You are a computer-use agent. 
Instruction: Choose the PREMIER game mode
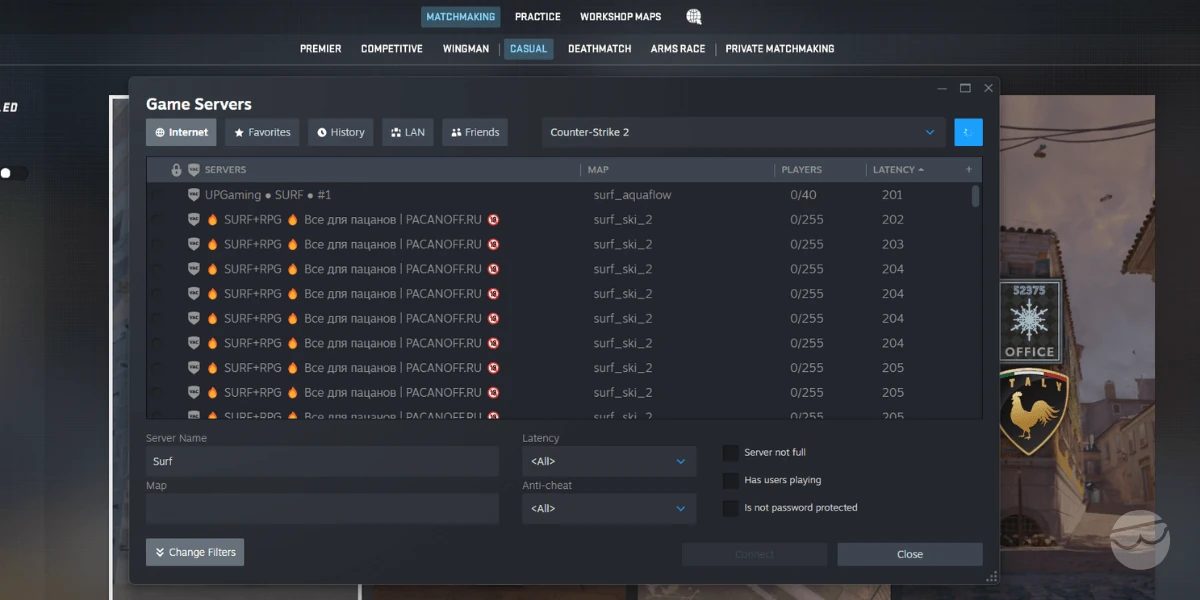pyautogui.click(x=320, y=49)
